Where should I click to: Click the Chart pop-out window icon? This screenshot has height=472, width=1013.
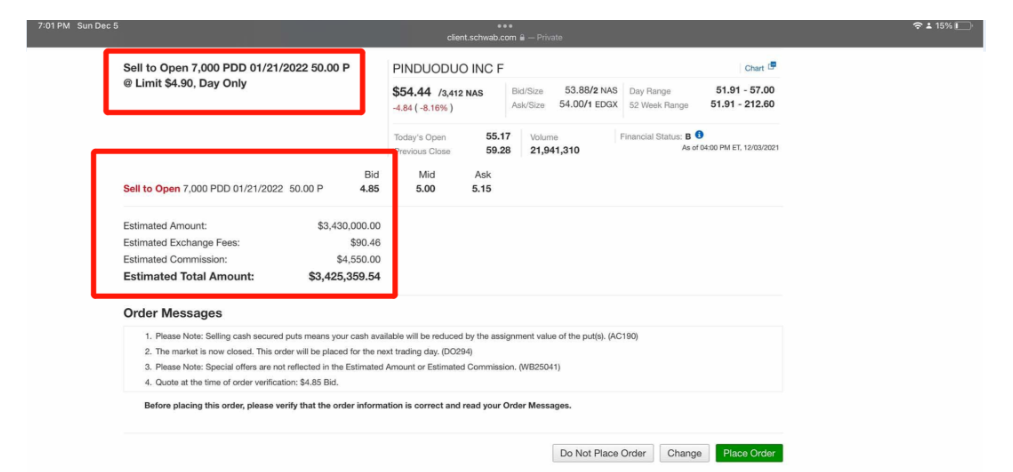[x=771, y=67]
